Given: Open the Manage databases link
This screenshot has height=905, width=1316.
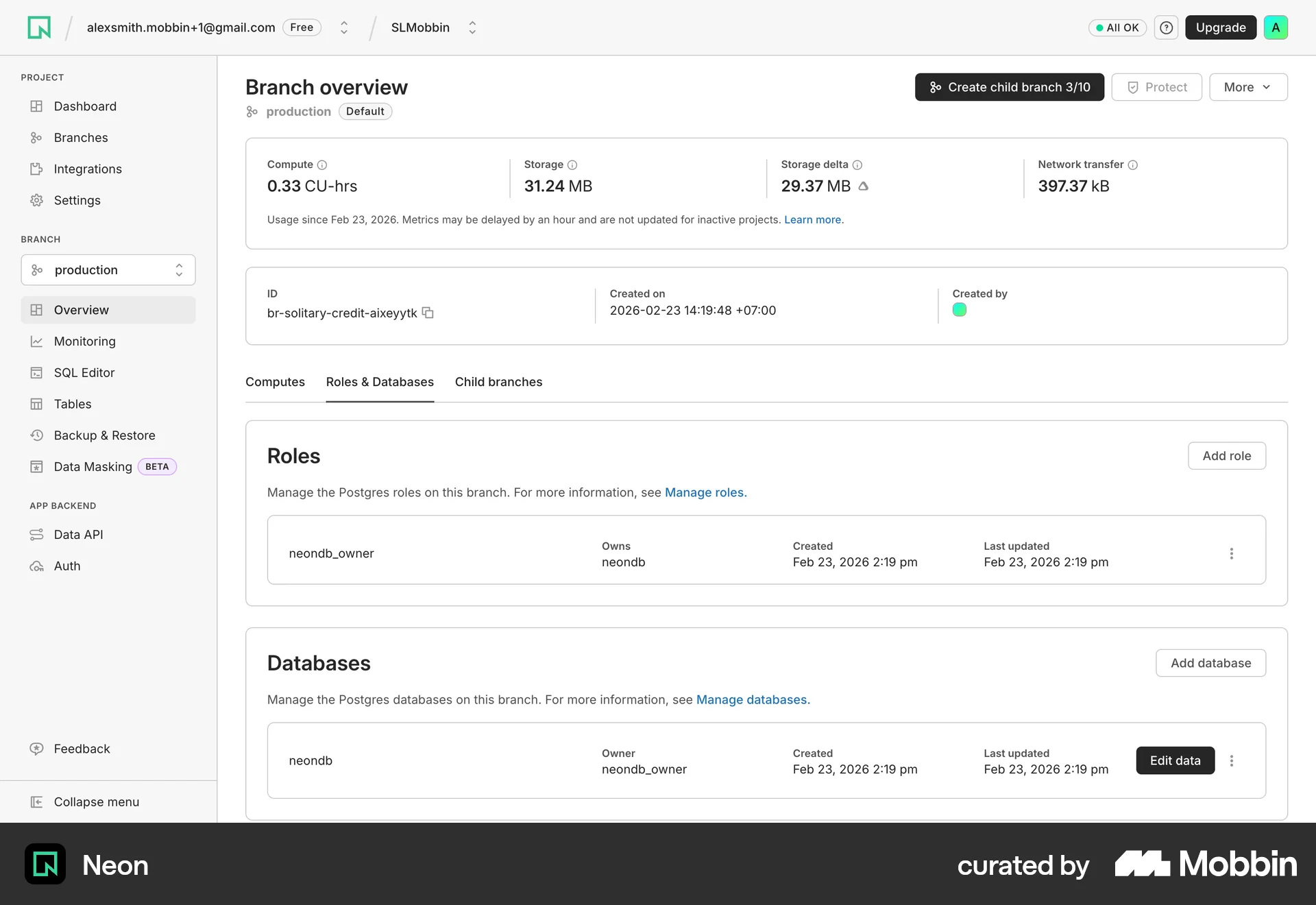Looking at the screenshot, I should click(753, 699).
